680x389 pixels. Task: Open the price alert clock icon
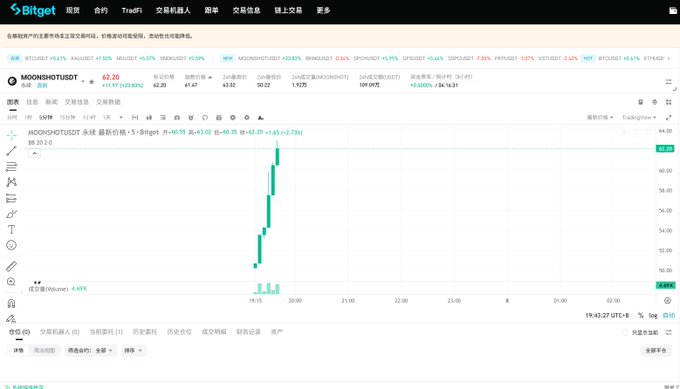(190, 118)
